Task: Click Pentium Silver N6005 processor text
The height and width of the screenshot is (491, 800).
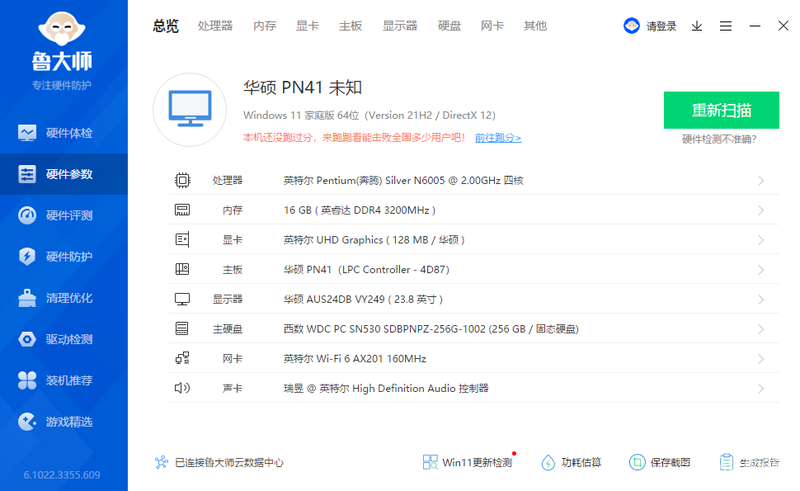Action: (403, 180)
